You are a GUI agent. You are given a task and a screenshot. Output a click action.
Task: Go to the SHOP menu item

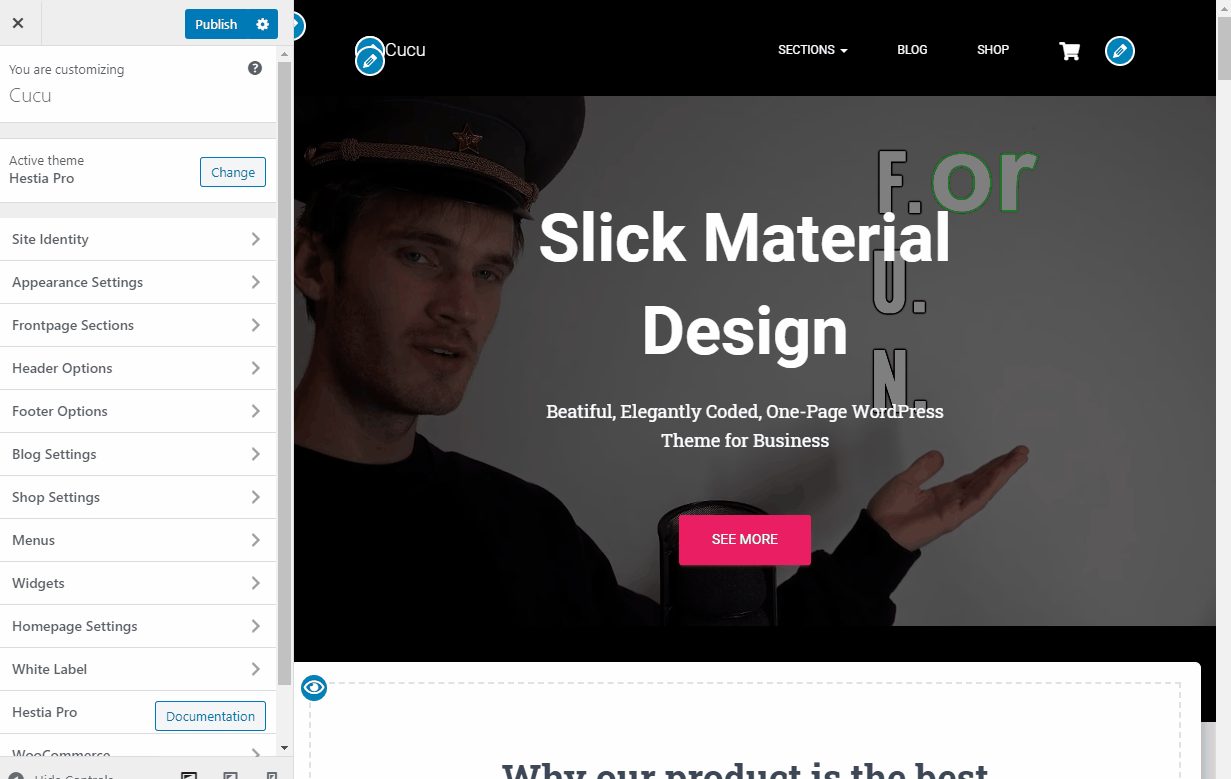click(993, 50)
